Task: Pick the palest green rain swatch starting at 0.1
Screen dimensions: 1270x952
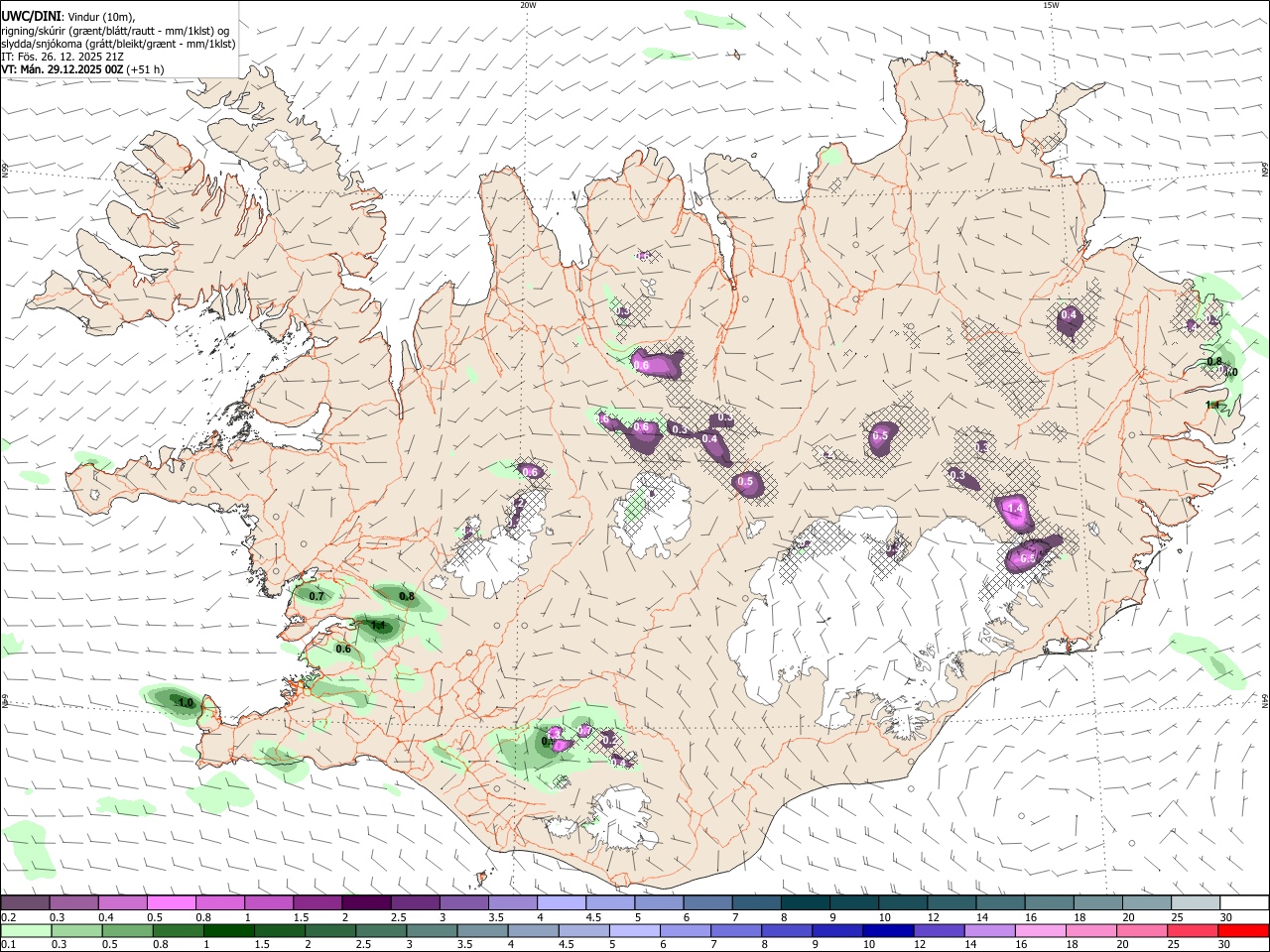Action: 26,931
